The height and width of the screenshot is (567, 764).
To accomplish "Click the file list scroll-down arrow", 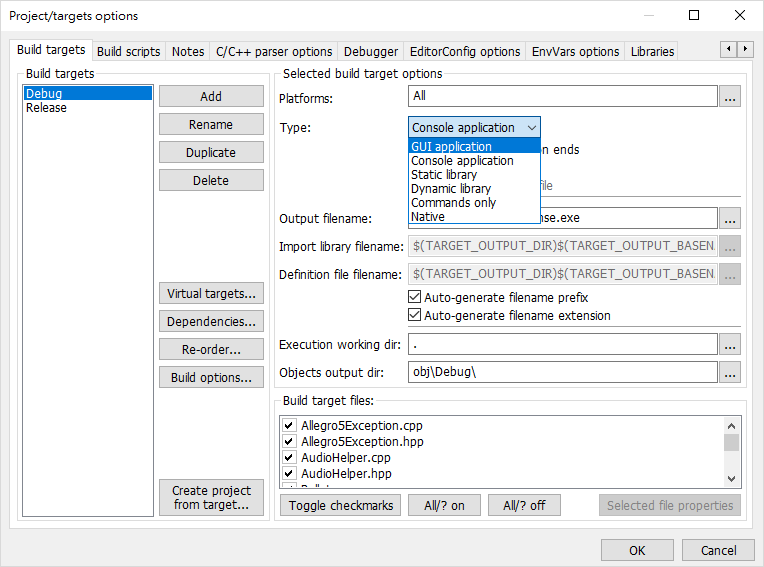I will coord(731,478).
